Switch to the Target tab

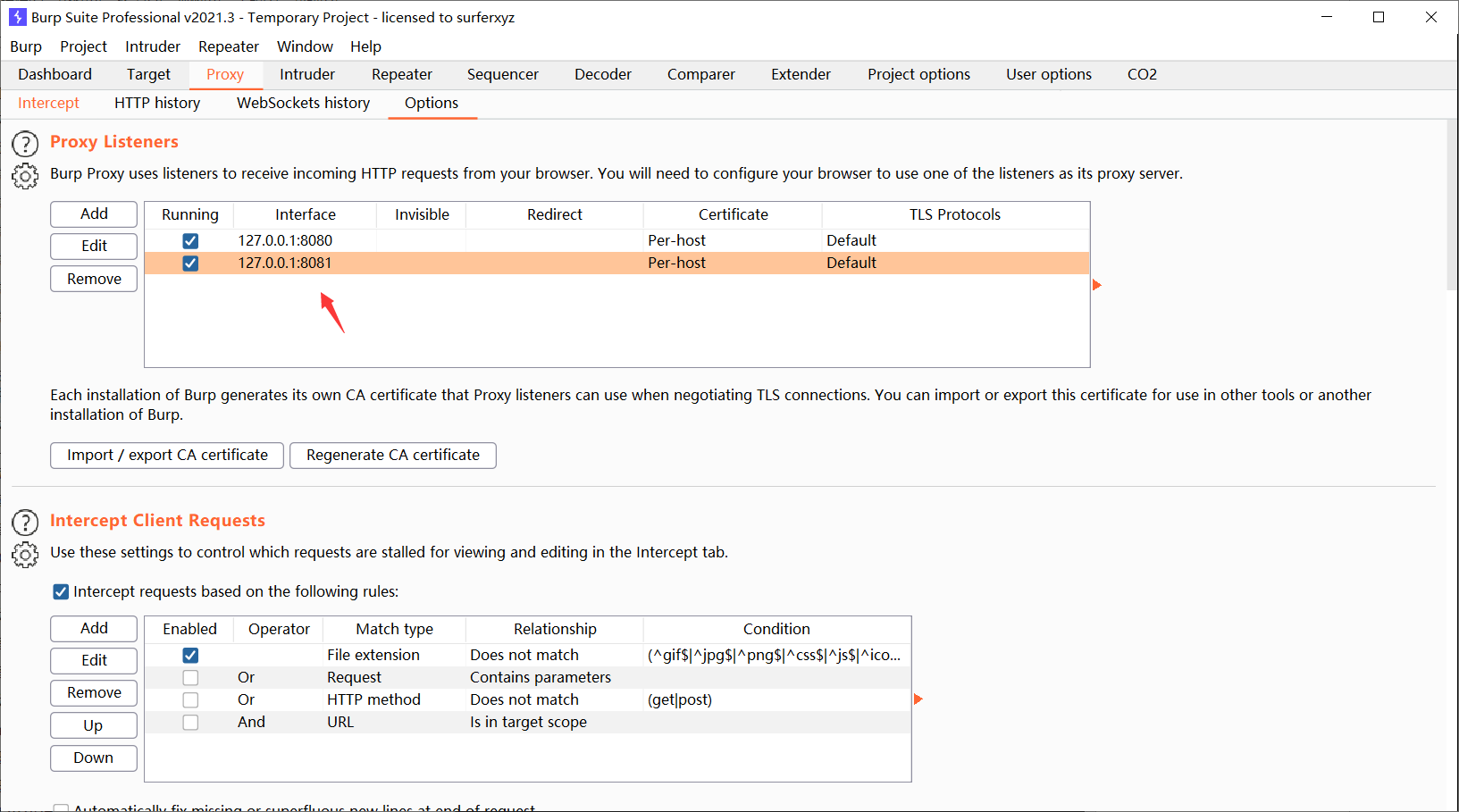(148, 74)
